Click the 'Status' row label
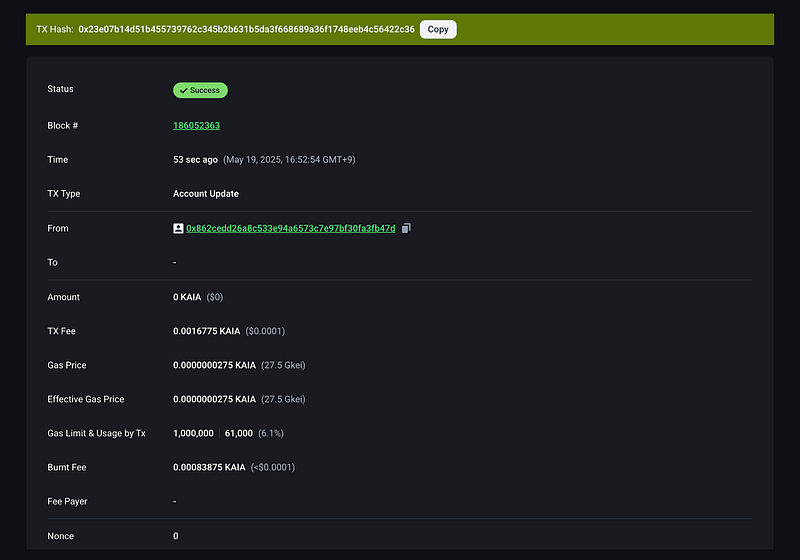Viewport: 800px width, 560px height. pos(60,89)
